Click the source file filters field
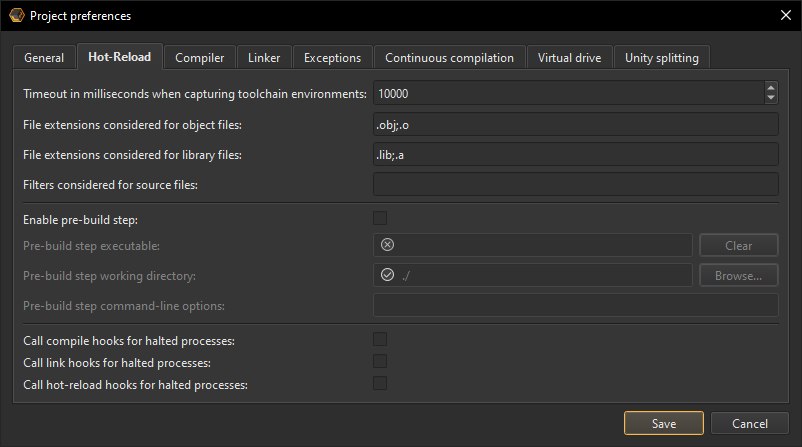The image size is (802, 447). (x=576, y=184)
